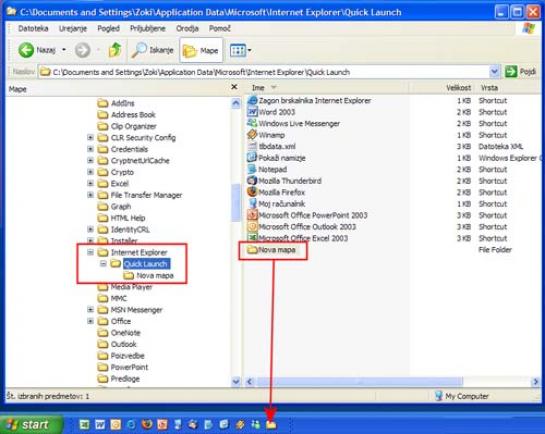Screen dimensions: 545x434
Task: Toggle the Mape folders pane button
Action: point(201,51)
